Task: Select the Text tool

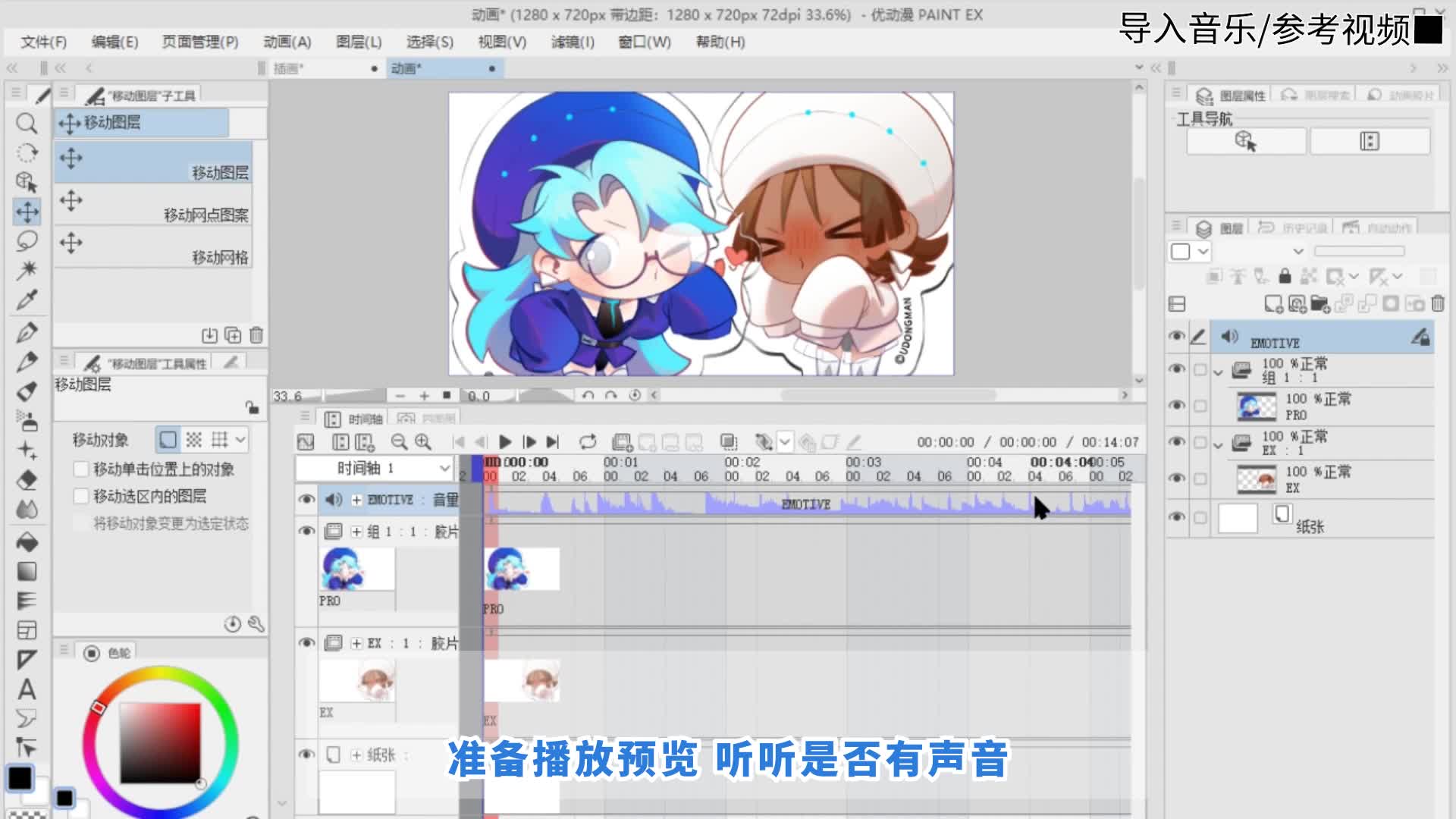Action: point(27,689)
